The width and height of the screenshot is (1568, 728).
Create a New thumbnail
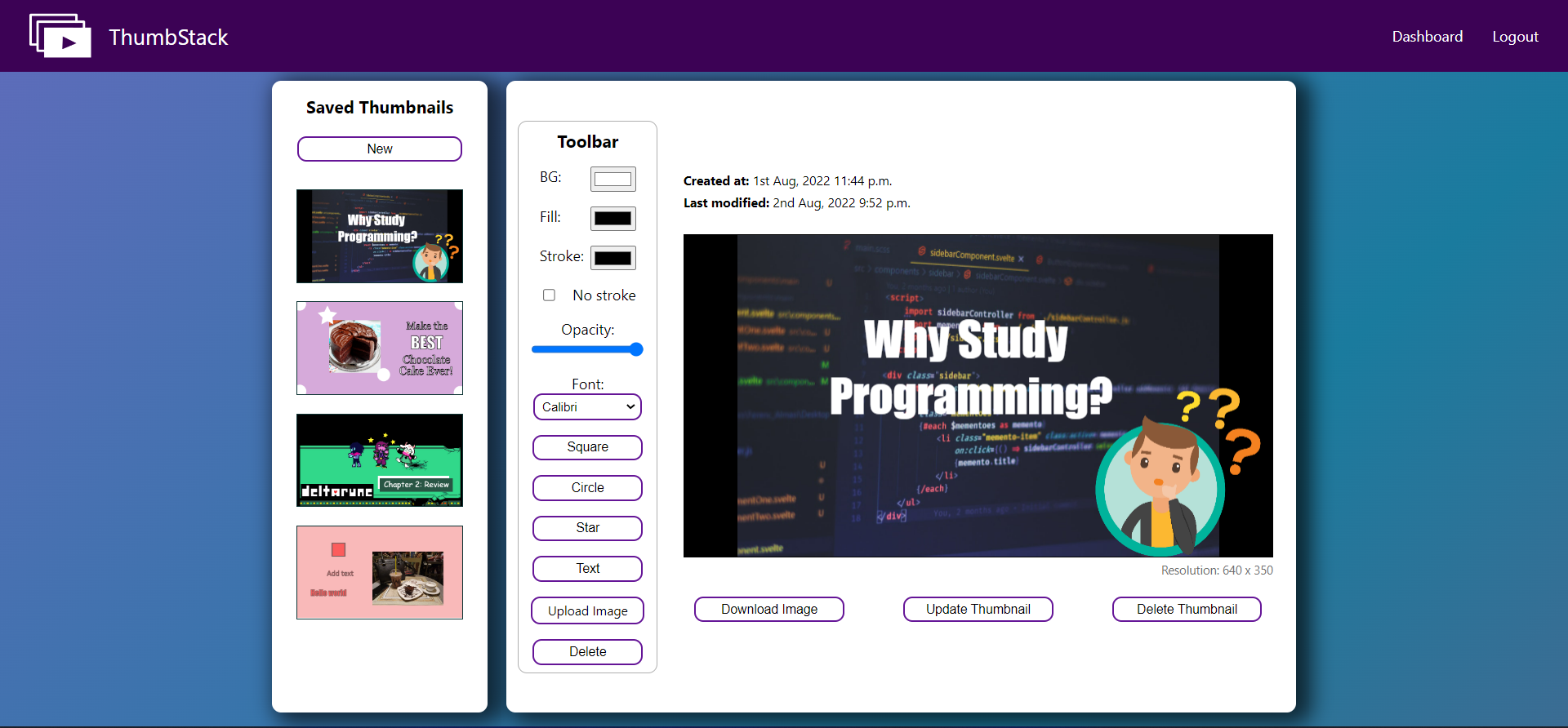coord(380,149)
